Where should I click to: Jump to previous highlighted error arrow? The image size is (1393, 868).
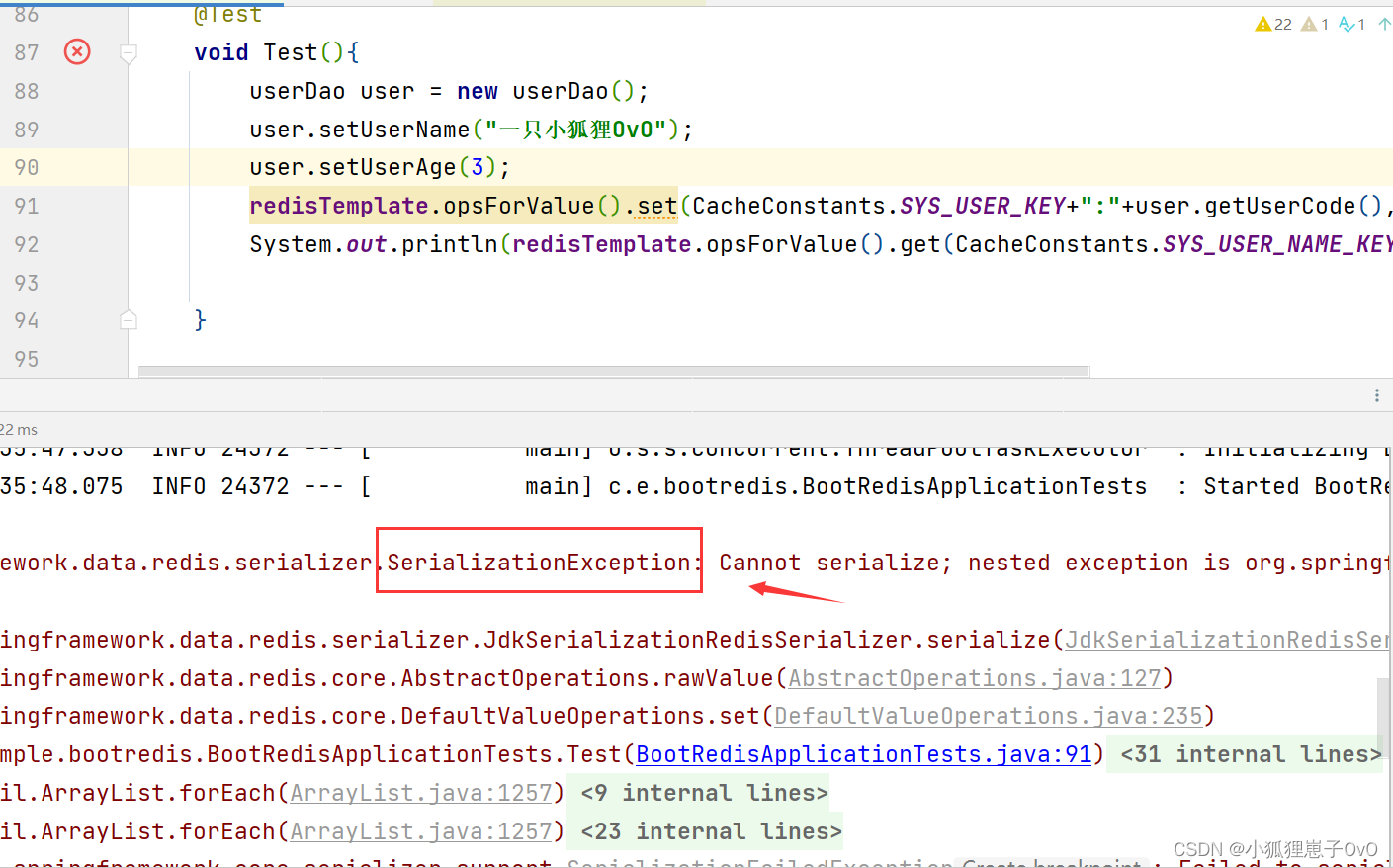[1384, 24]
